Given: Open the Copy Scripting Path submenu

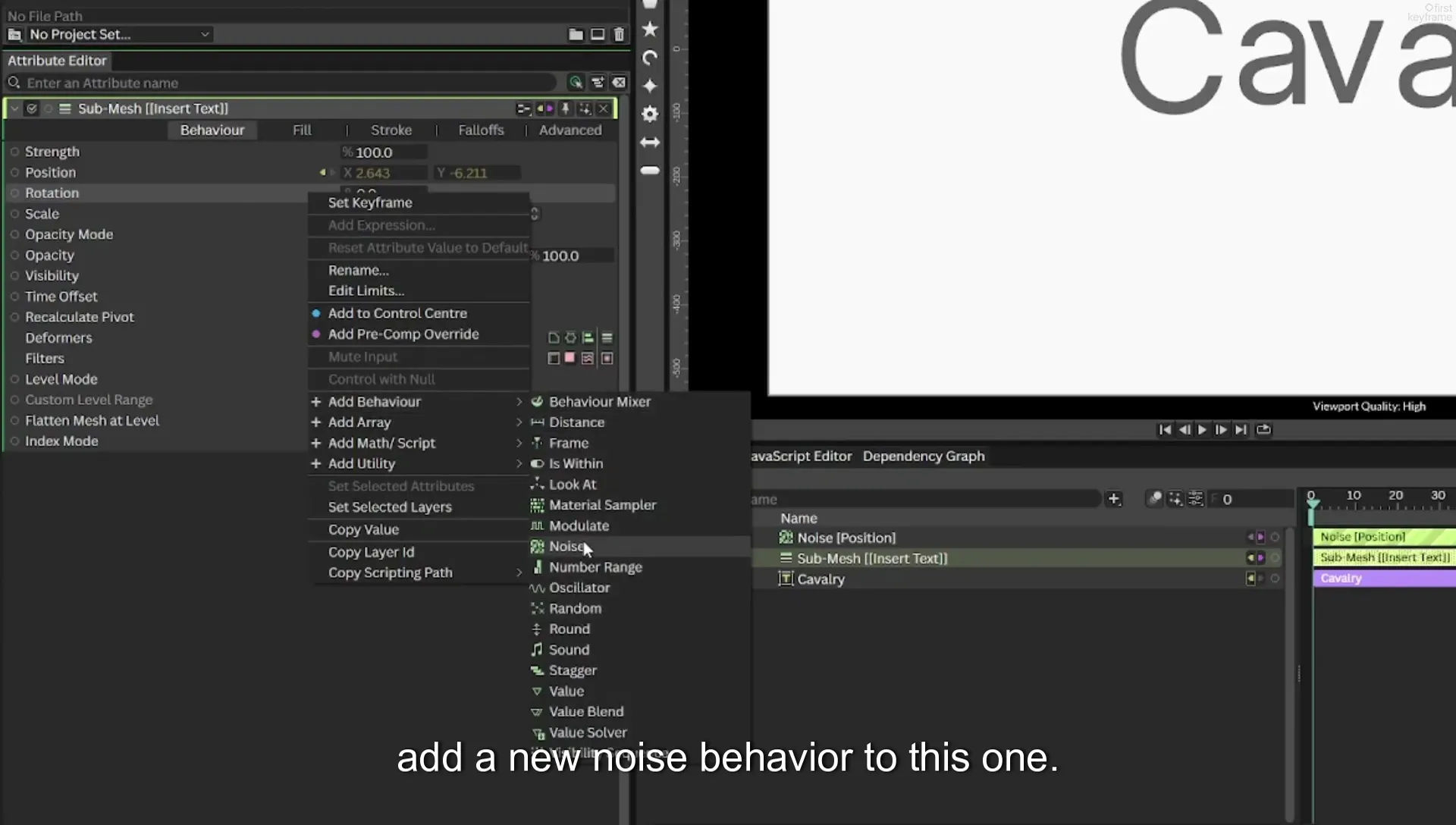Looking at the screenshot, I should click(x=417, y=572).
